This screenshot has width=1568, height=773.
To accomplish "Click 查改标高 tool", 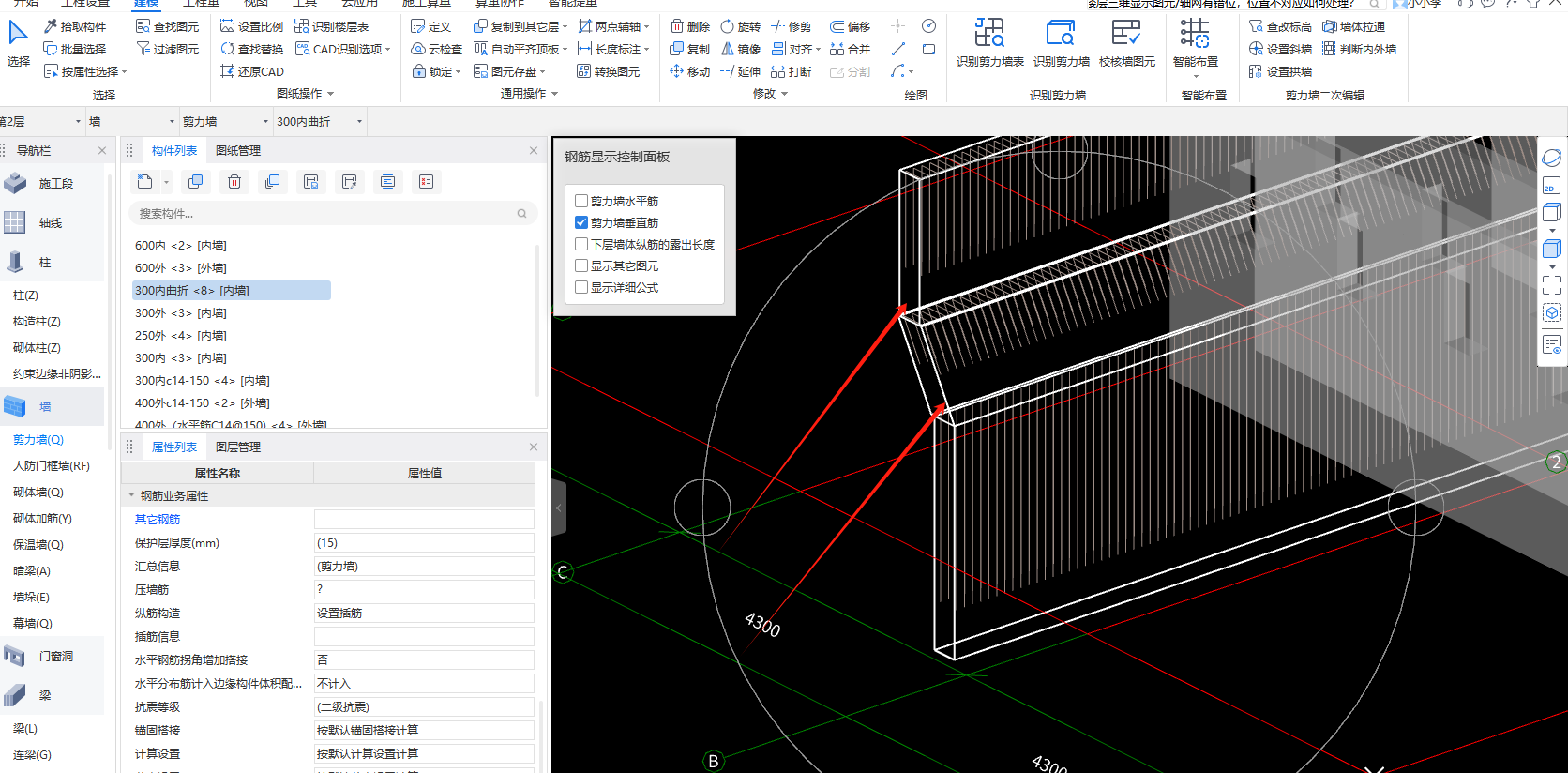I will coord(1281,26).
